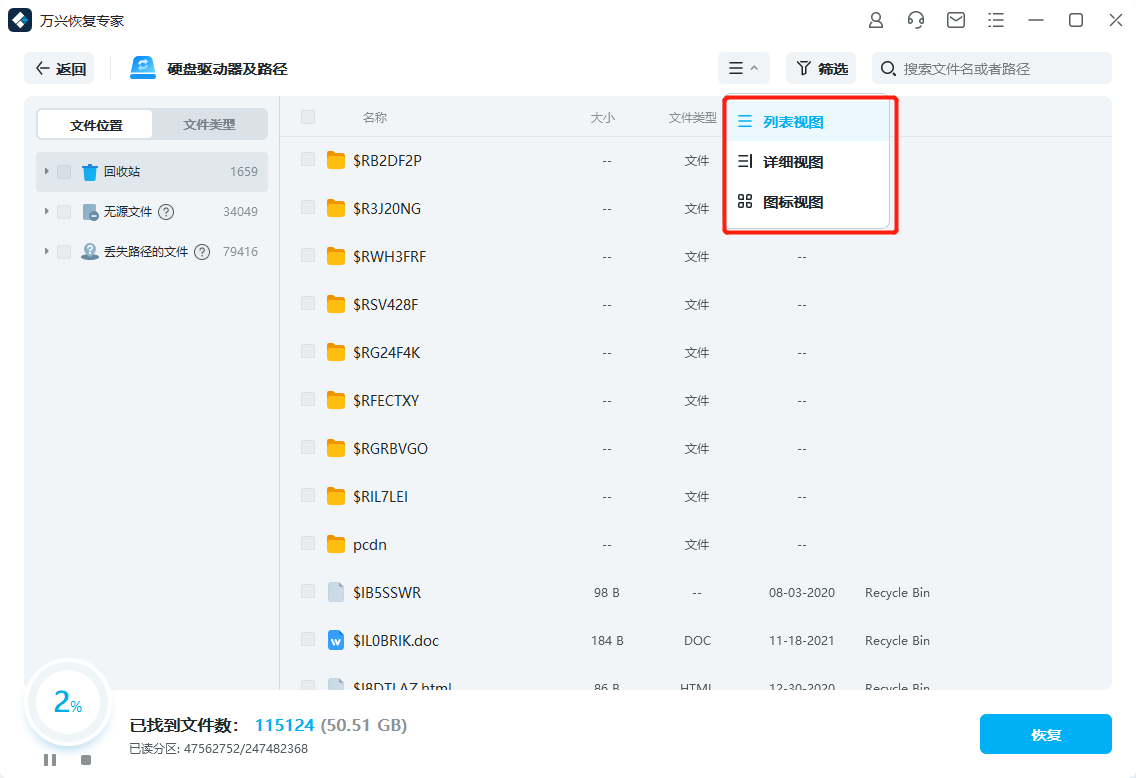
Task: Click the hard drive icon beside 硬盘驱动器及路径
Action: click(x=141, y=67)
